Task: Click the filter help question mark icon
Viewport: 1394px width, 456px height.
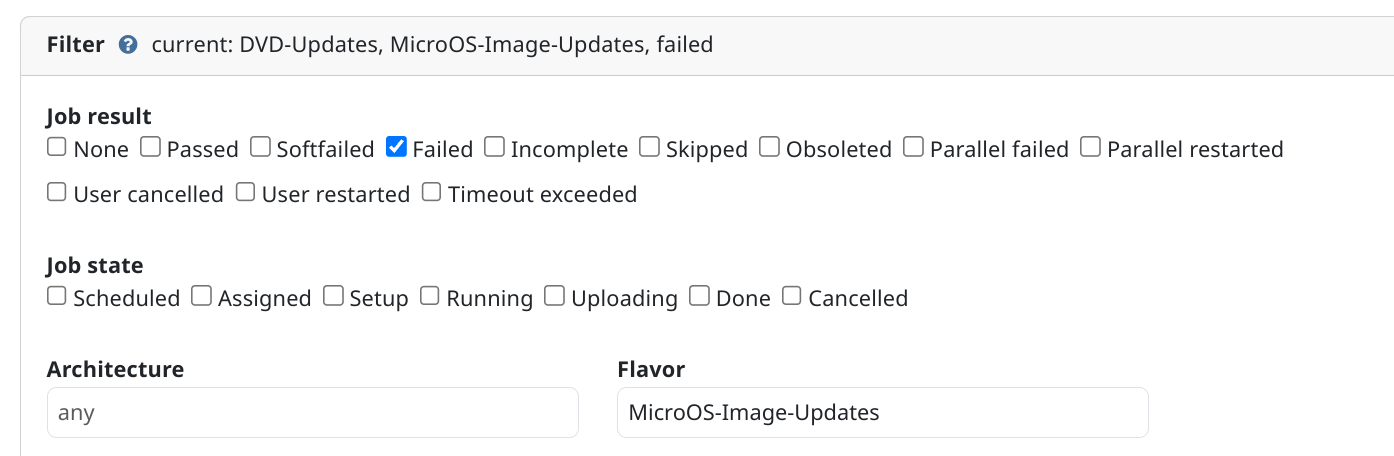Action: pos(128,45)
